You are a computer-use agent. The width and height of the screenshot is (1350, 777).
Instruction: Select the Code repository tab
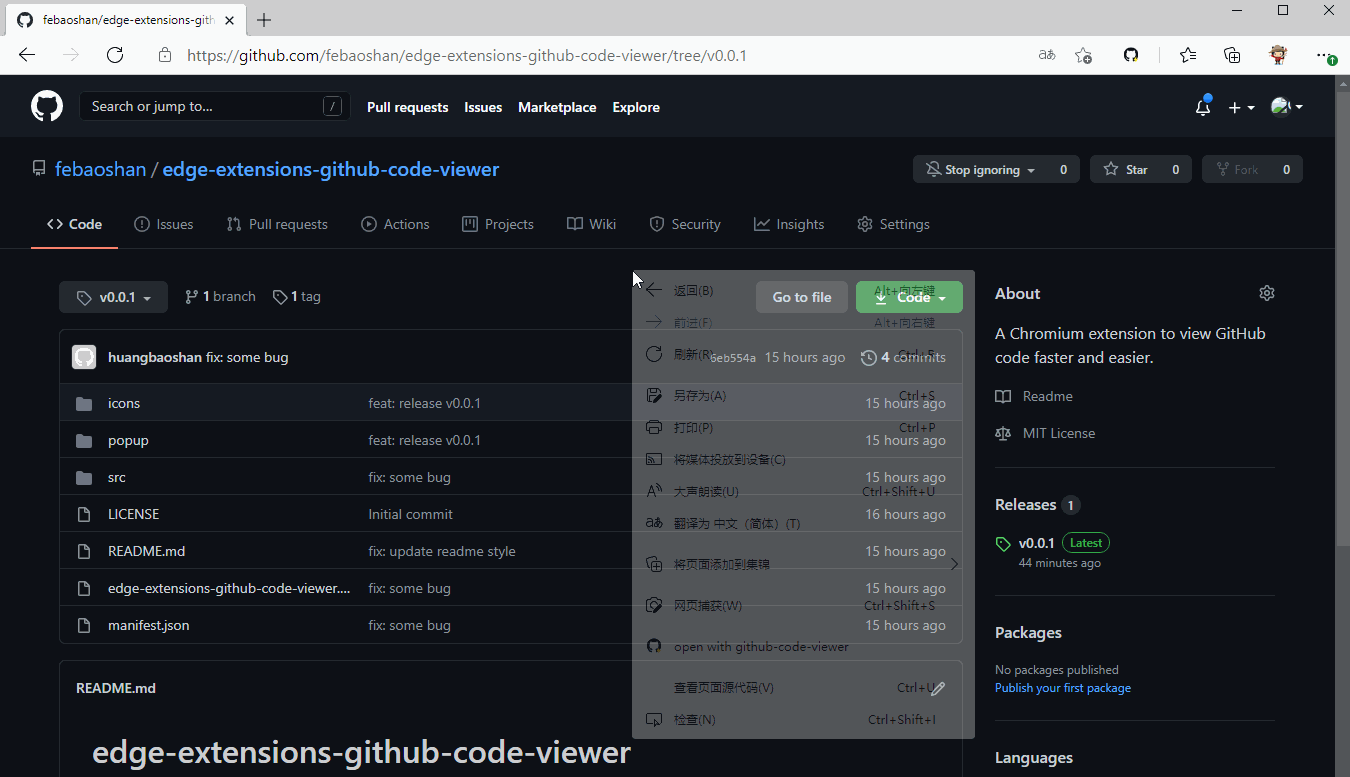click(x=75, y=224)
